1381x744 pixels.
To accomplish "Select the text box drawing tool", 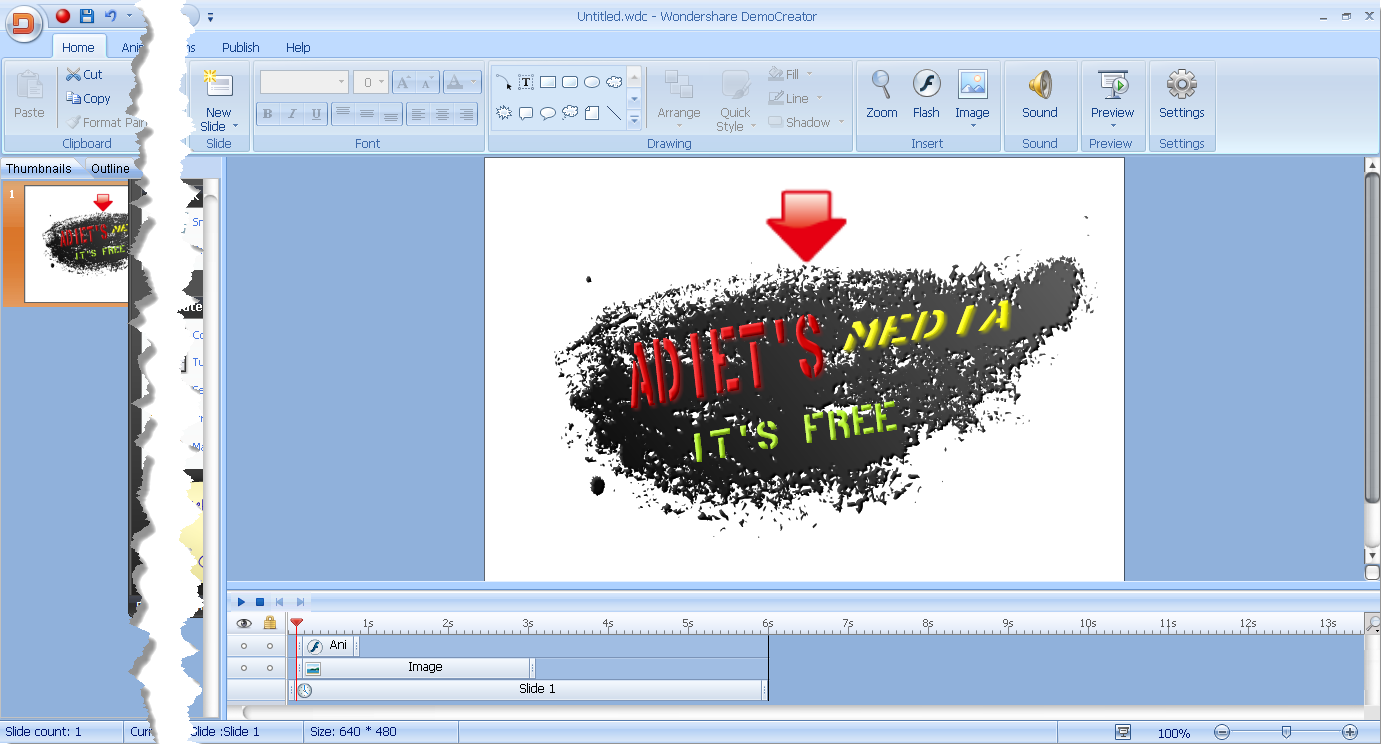I will click(526, 82).
